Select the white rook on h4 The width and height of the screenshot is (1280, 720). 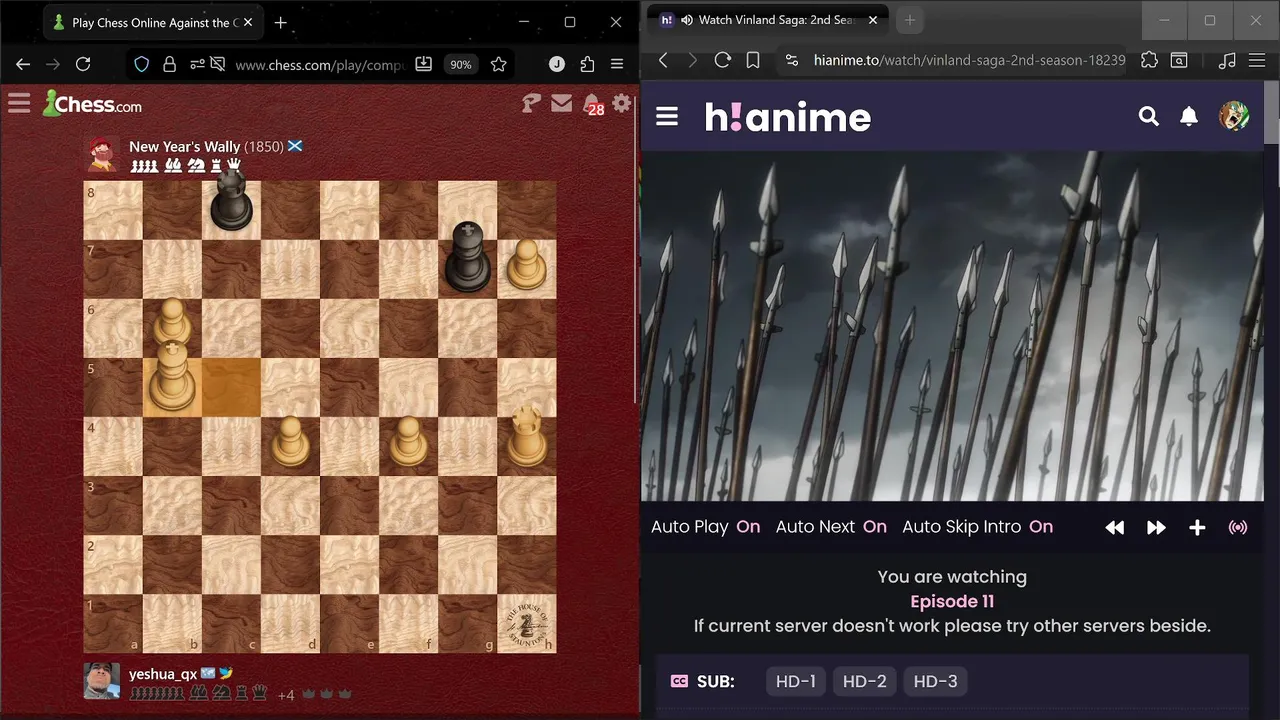click(526, 436)
